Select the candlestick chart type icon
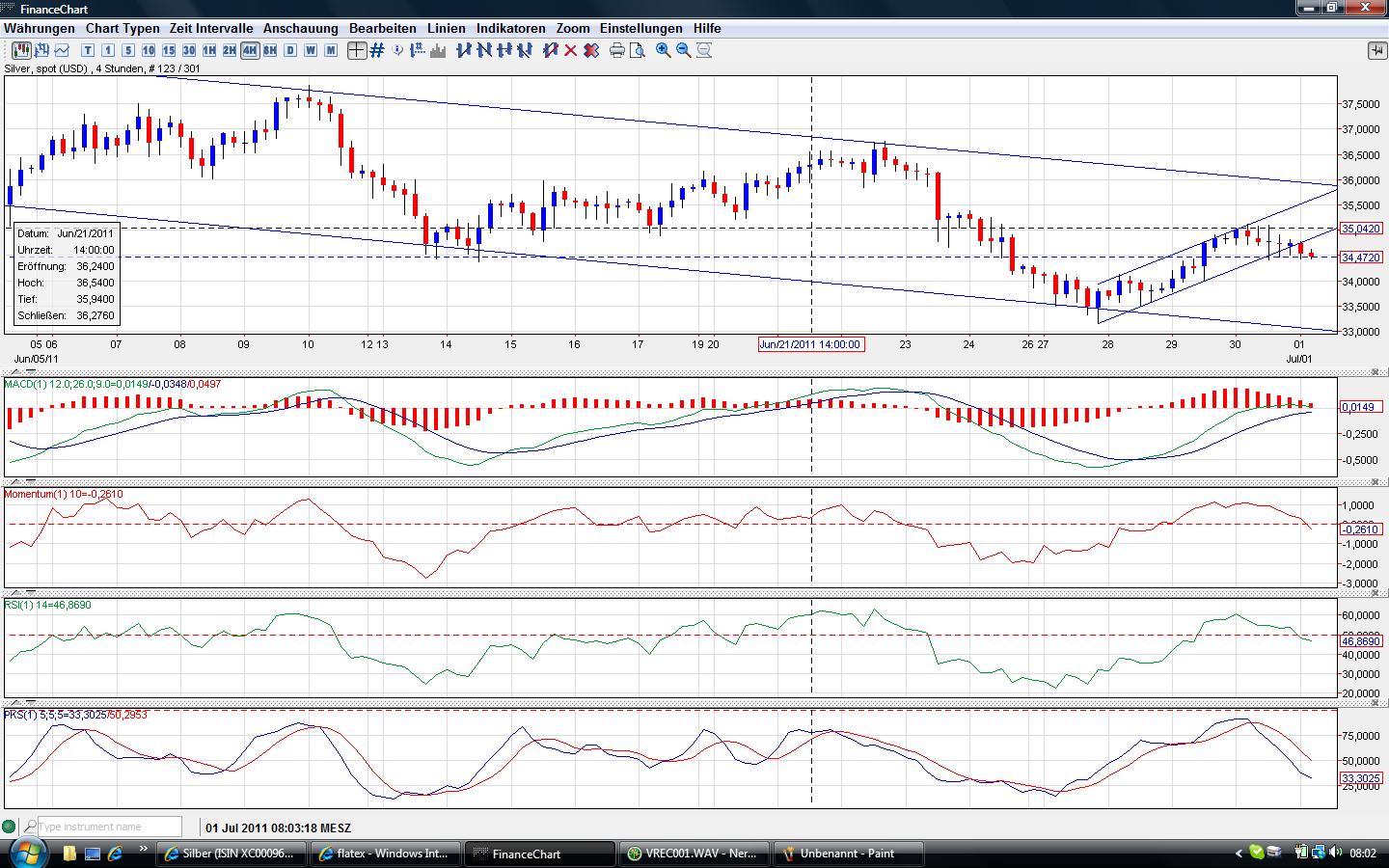Image resolution: width=1389 pixels, height=868 pixels. tap(21, 50)
